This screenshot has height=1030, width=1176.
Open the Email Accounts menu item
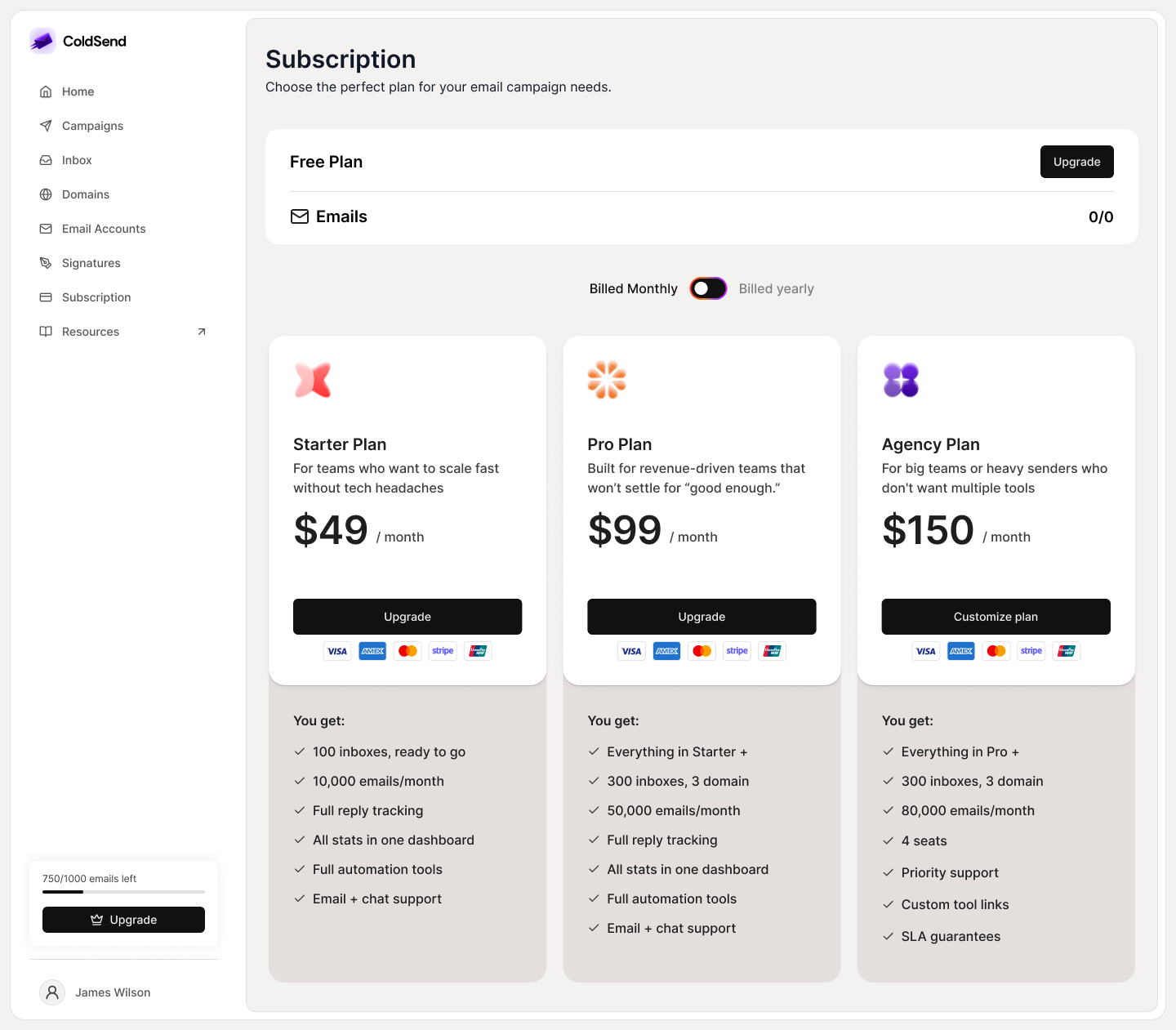104,229
